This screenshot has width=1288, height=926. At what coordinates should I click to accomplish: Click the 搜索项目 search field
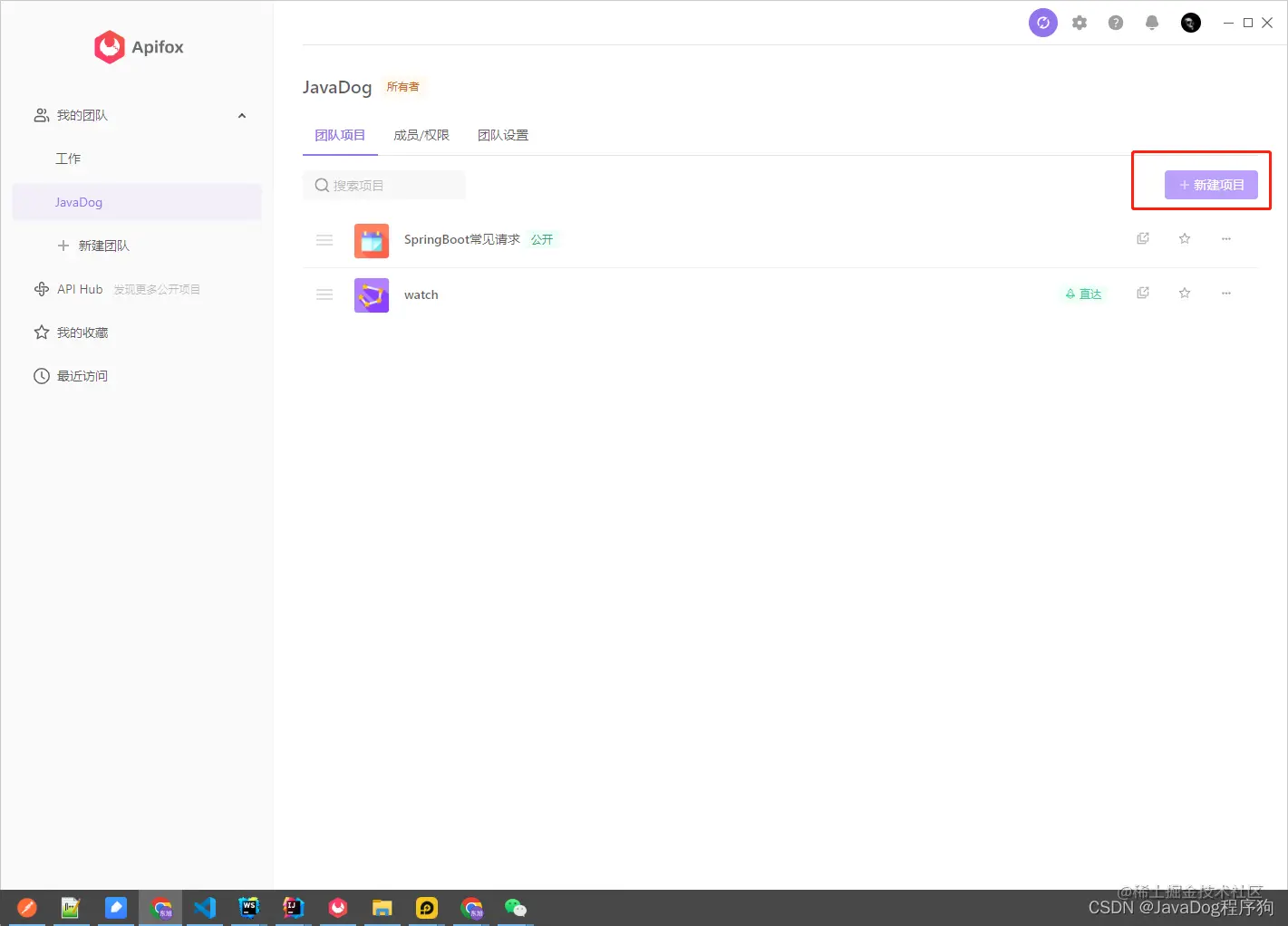384,185
